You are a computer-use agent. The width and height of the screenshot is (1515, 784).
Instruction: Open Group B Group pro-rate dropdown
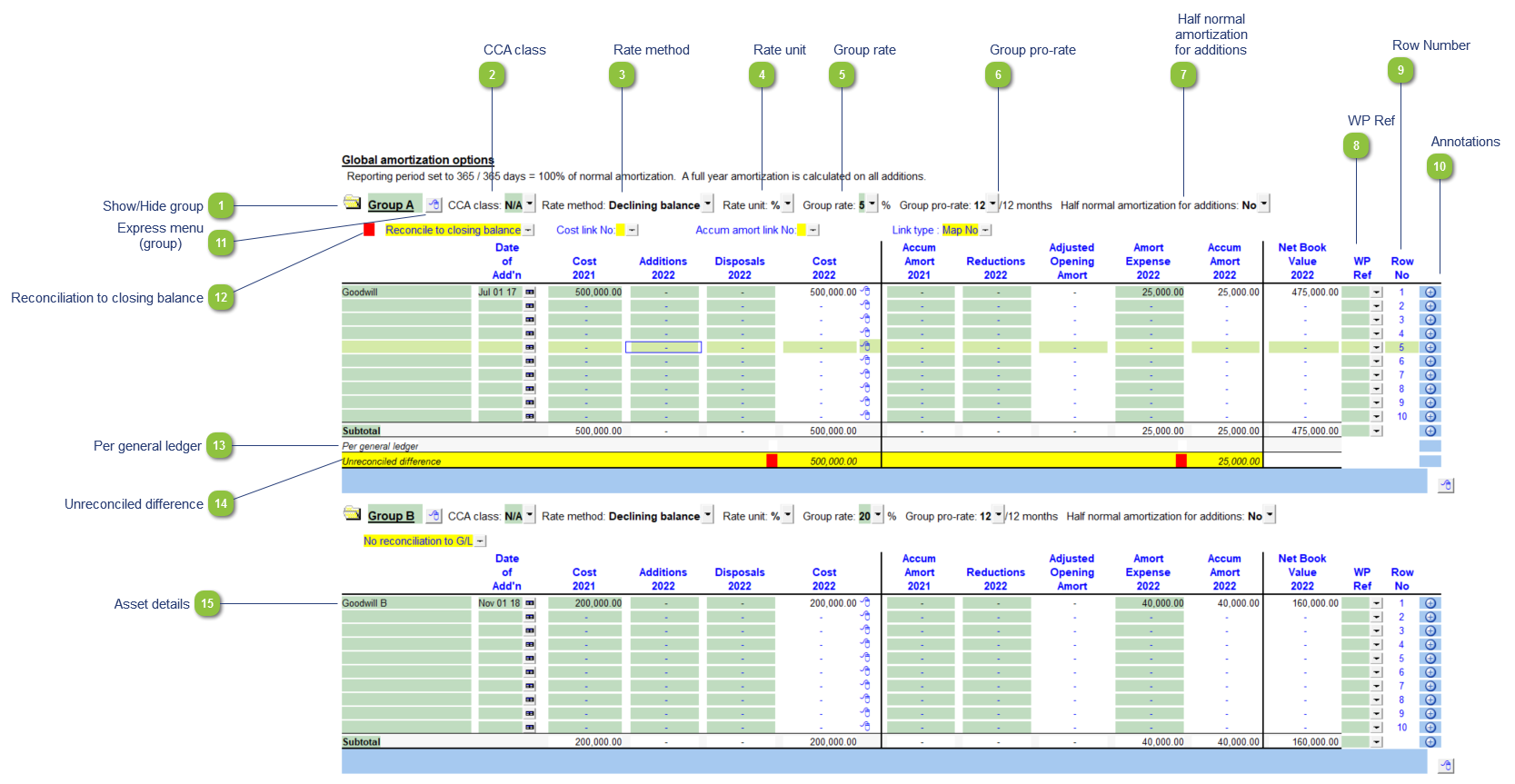(999, 515)
